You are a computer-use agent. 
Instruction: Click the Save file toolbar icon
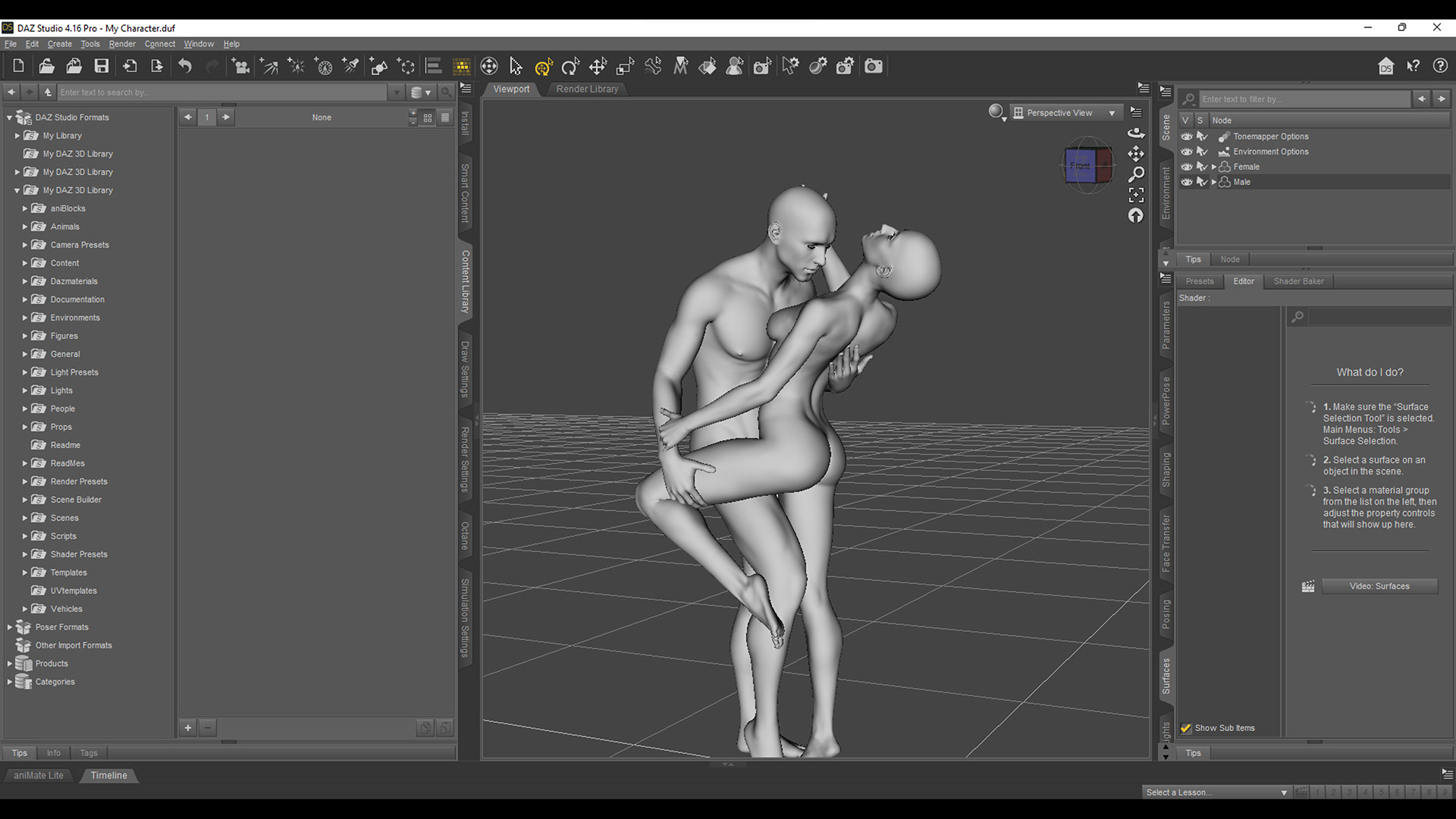point(102,66)
